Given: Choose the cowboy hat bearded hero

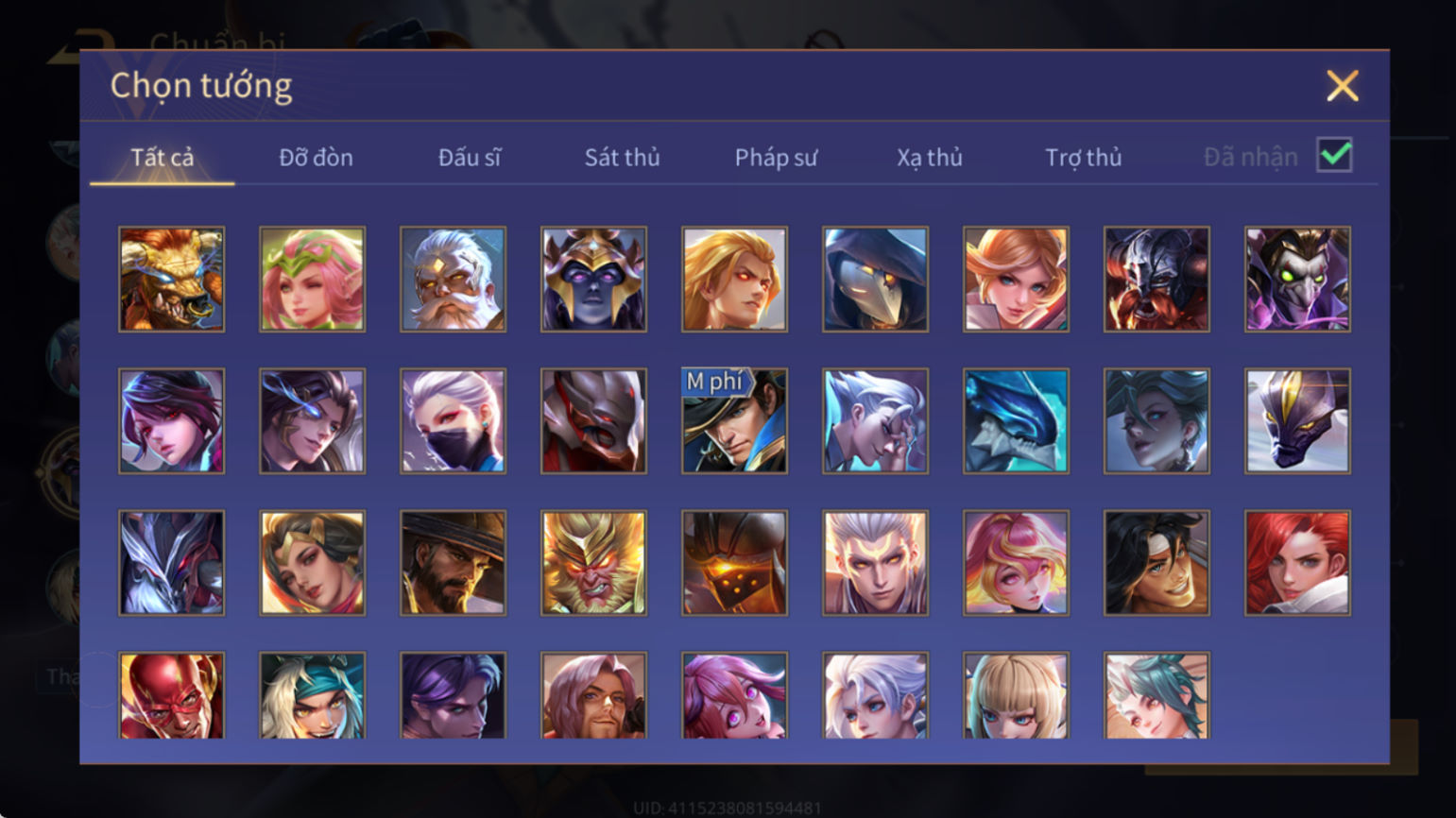Looking at the screenshot, I should (x=454, y=563).
